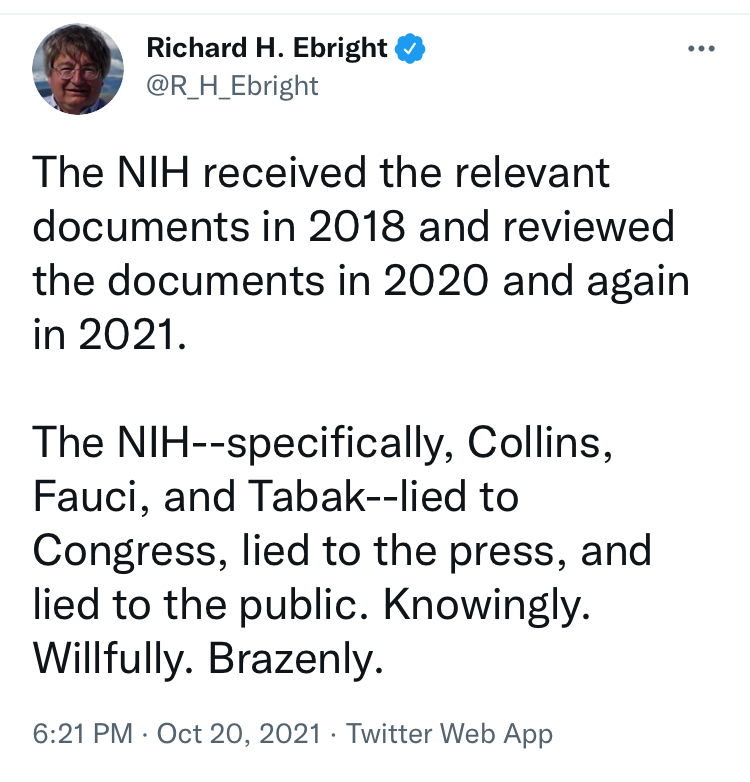Open the @R_H_Ebright handle link
Viewport: 750px width, 782px height.
click(232, 86)
